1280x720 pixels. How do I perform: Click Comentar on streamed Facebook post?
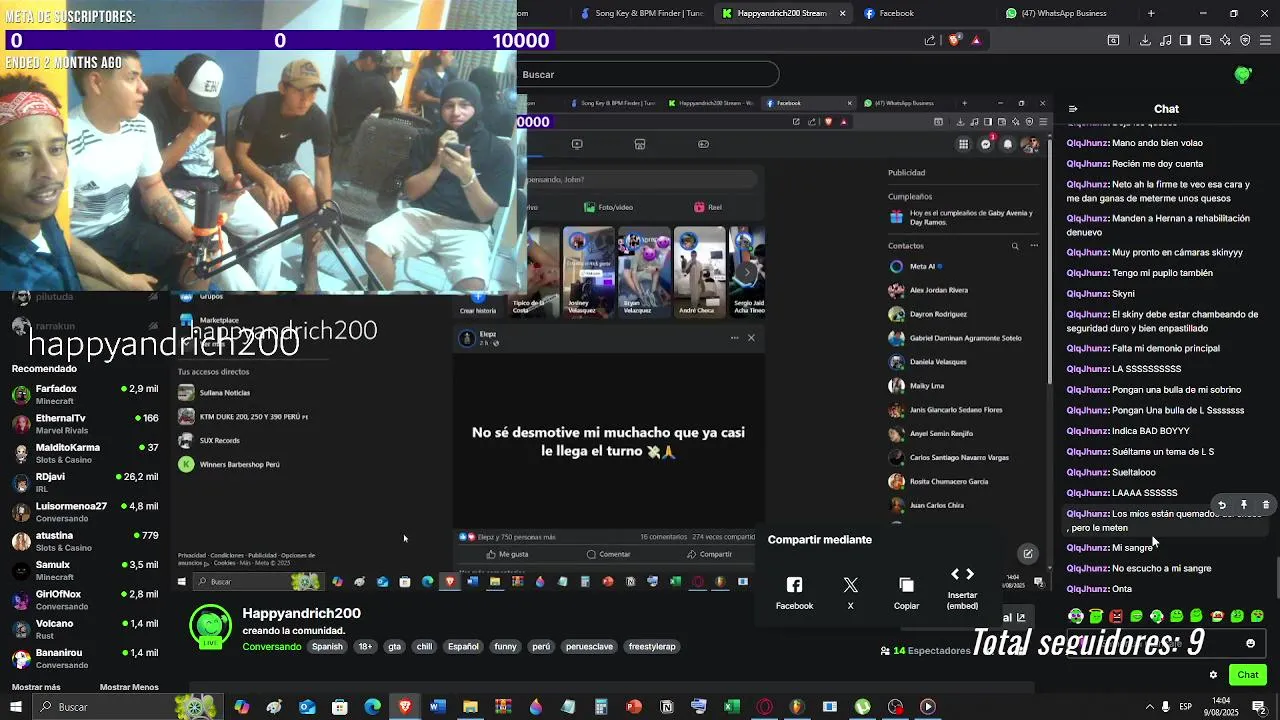(608, 554)
